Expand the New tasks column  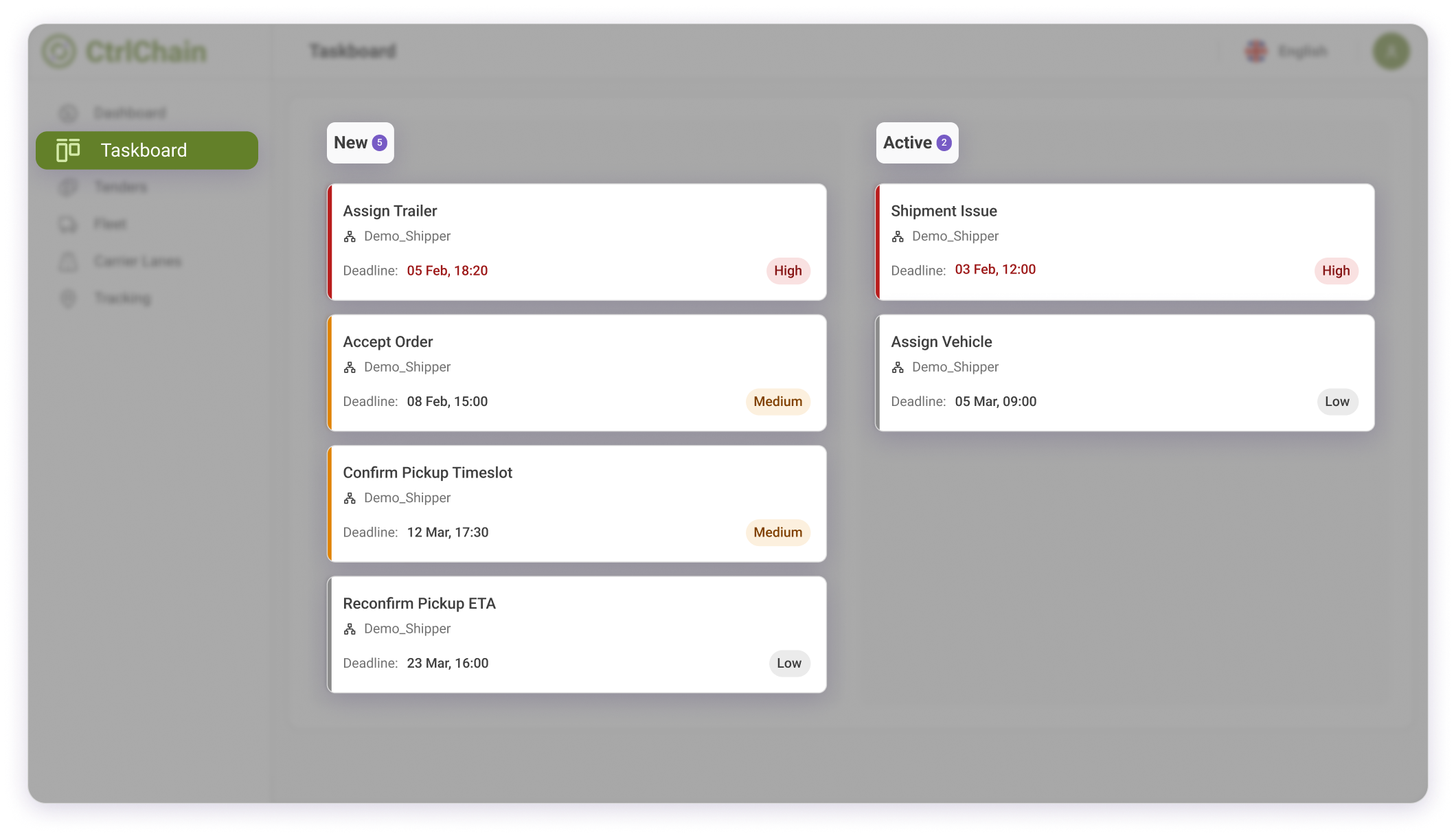tap(359, 142)
